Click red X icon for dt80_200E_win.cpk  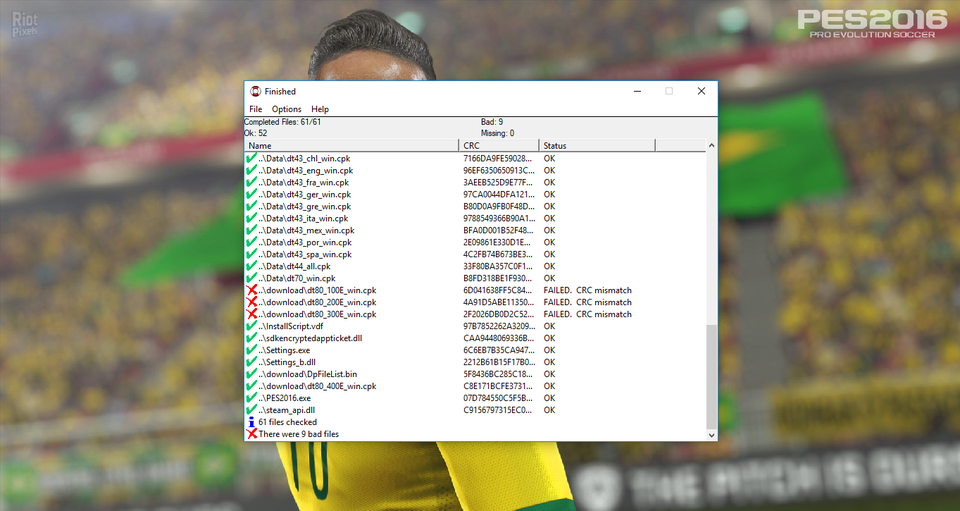(x=252, y=302)
